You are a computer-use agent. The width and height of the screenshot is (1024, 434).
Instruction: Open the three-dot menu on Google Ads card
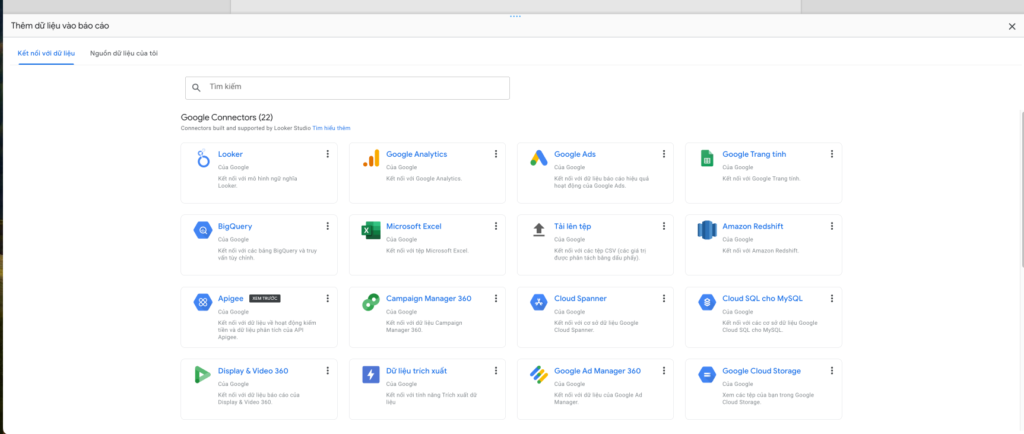tap(664, 154)
